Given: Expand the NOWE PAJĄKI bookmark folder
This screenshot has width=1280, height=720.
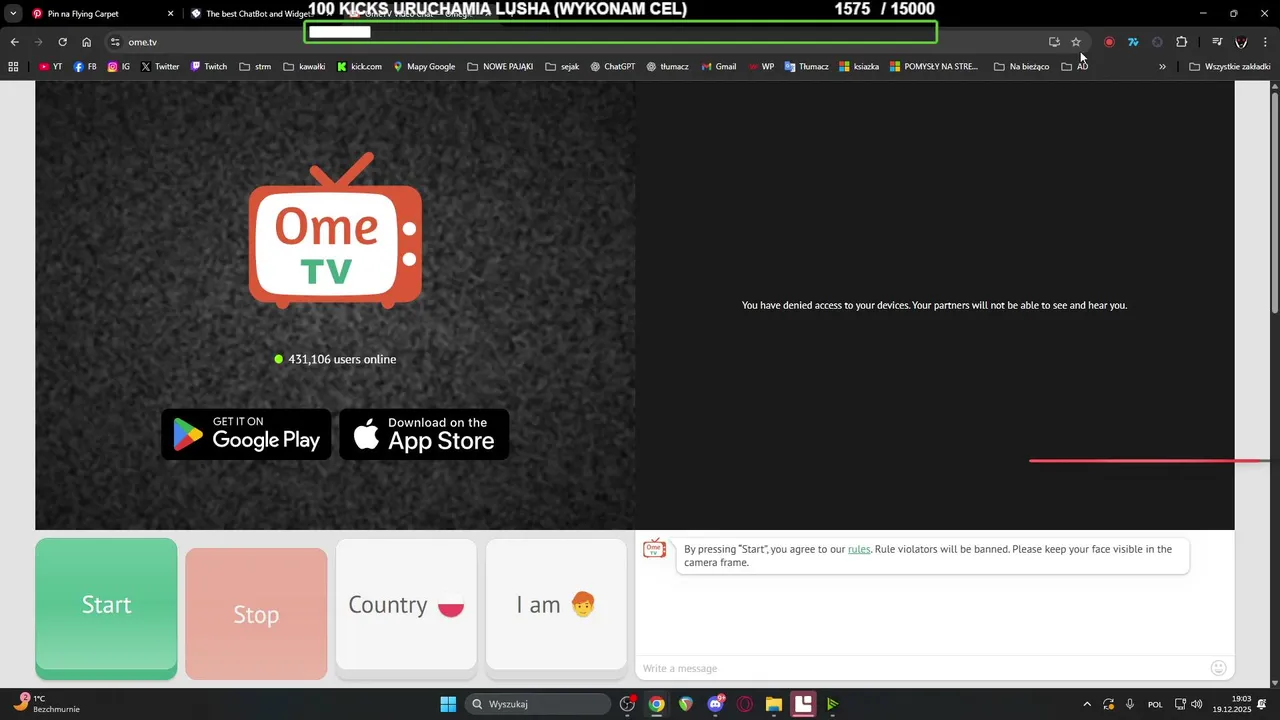Looking at the screenshot, I should (500, 67).
